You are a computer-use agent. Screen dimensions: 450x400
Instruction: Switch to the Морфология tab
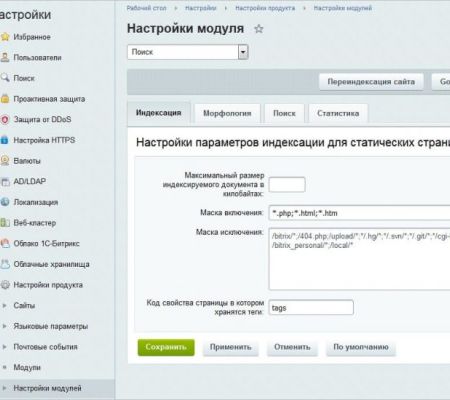point(227,114)
